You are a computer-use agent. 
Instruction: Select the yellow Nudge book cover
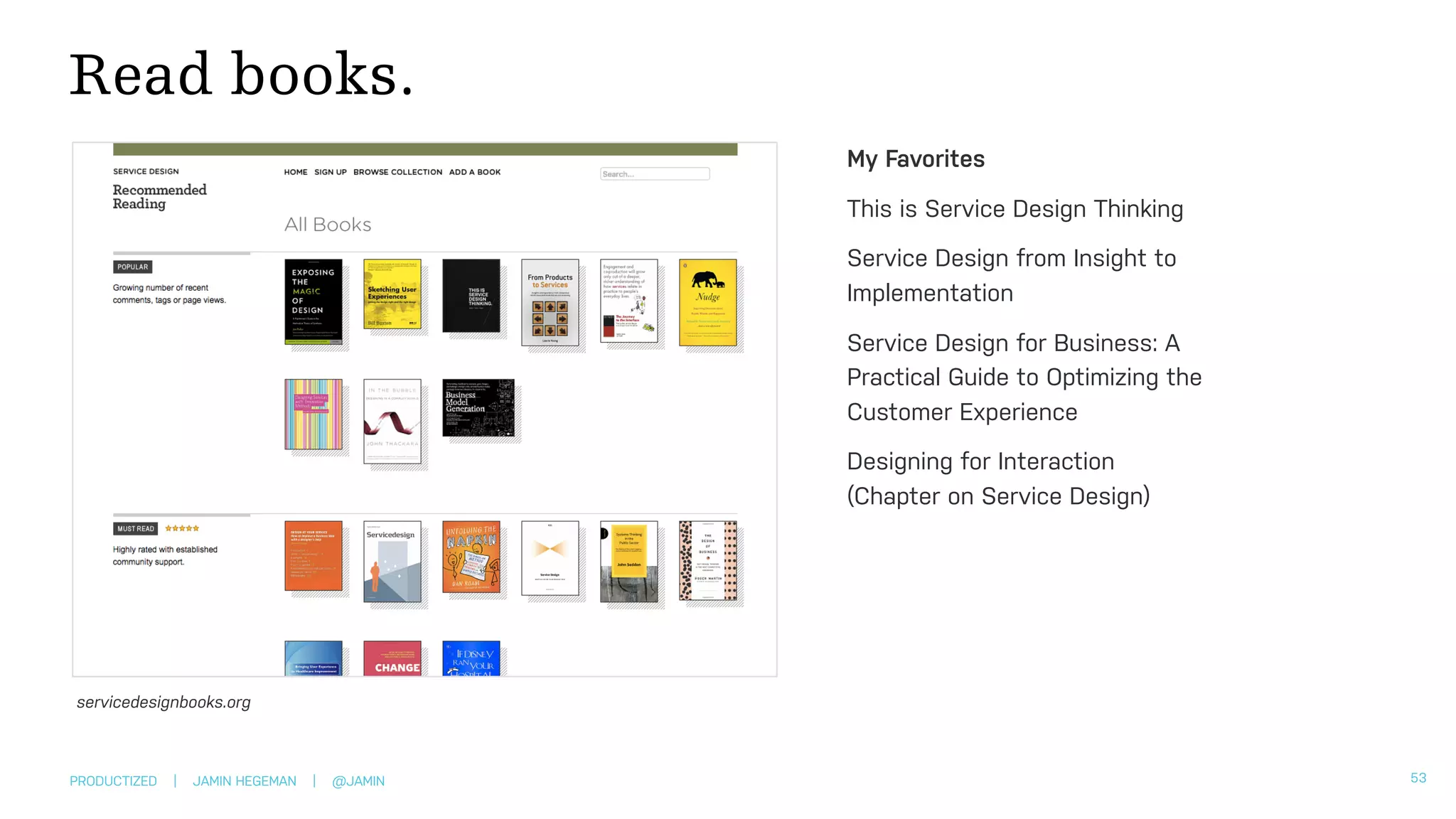tap(708, 303)
